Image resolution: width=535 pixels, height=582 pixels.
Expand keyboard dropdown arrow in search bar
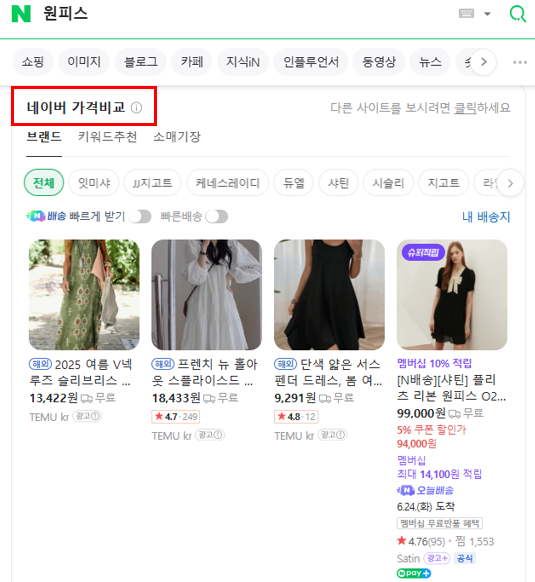click(x=487, y=14)
